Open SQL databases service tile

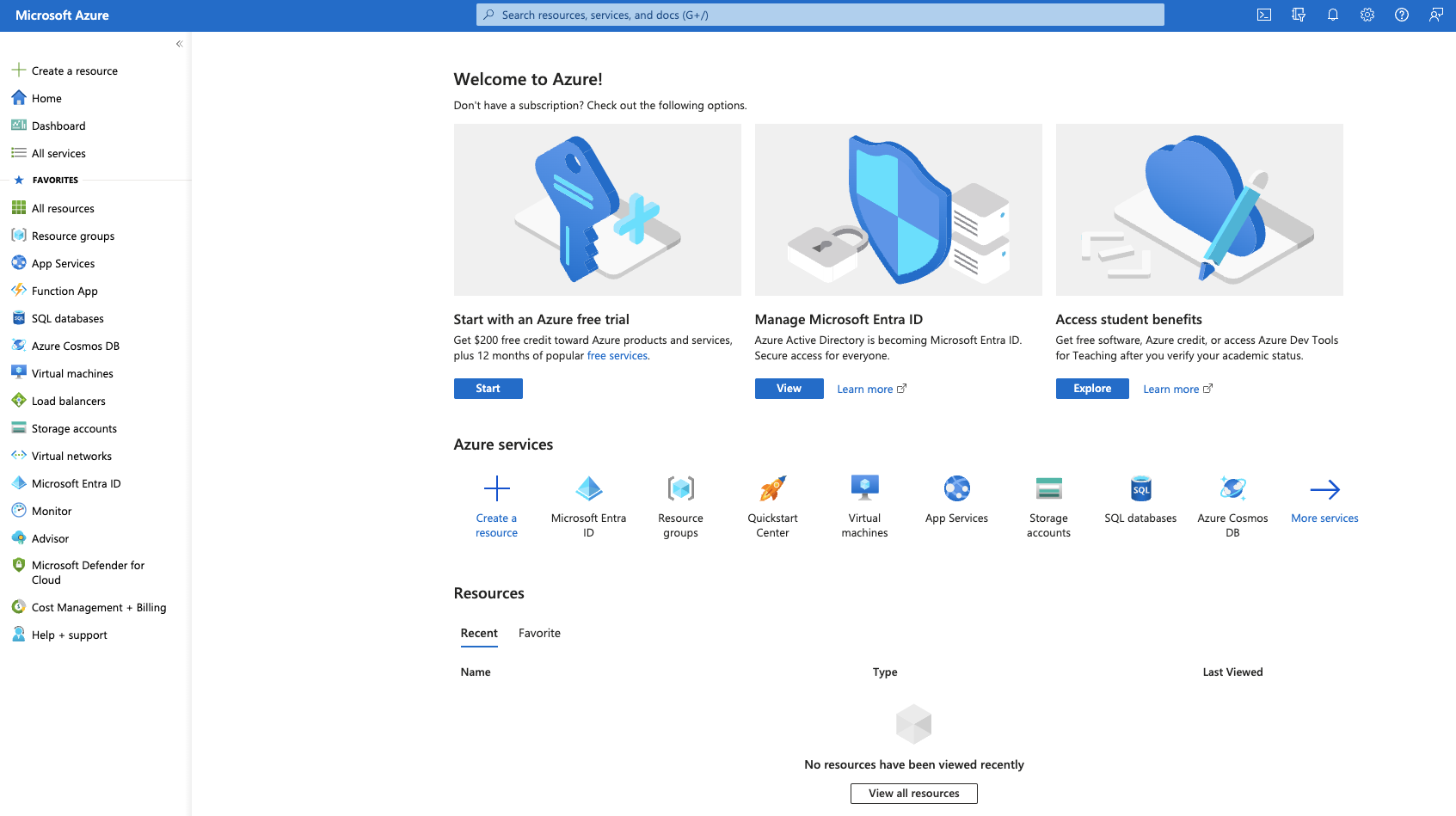tap(1140, 500)
